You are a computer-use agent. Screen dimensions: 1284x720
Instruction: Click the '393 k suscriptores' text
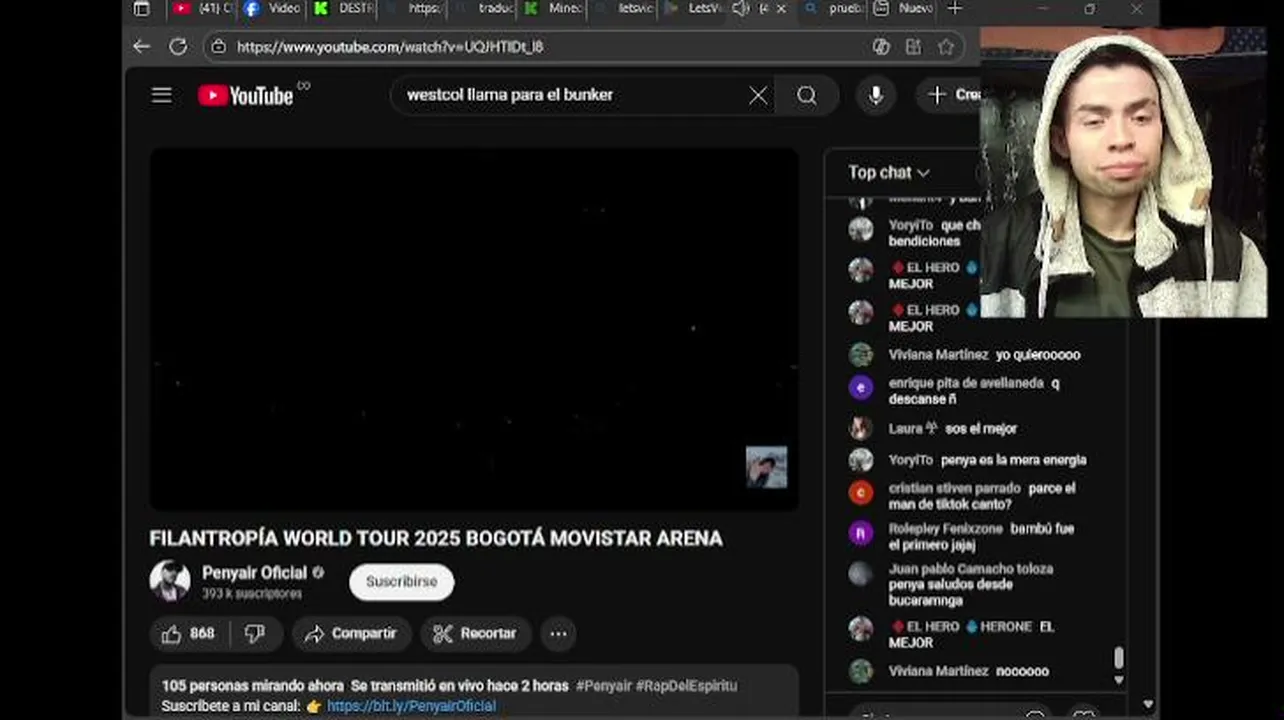click(251, 594)
